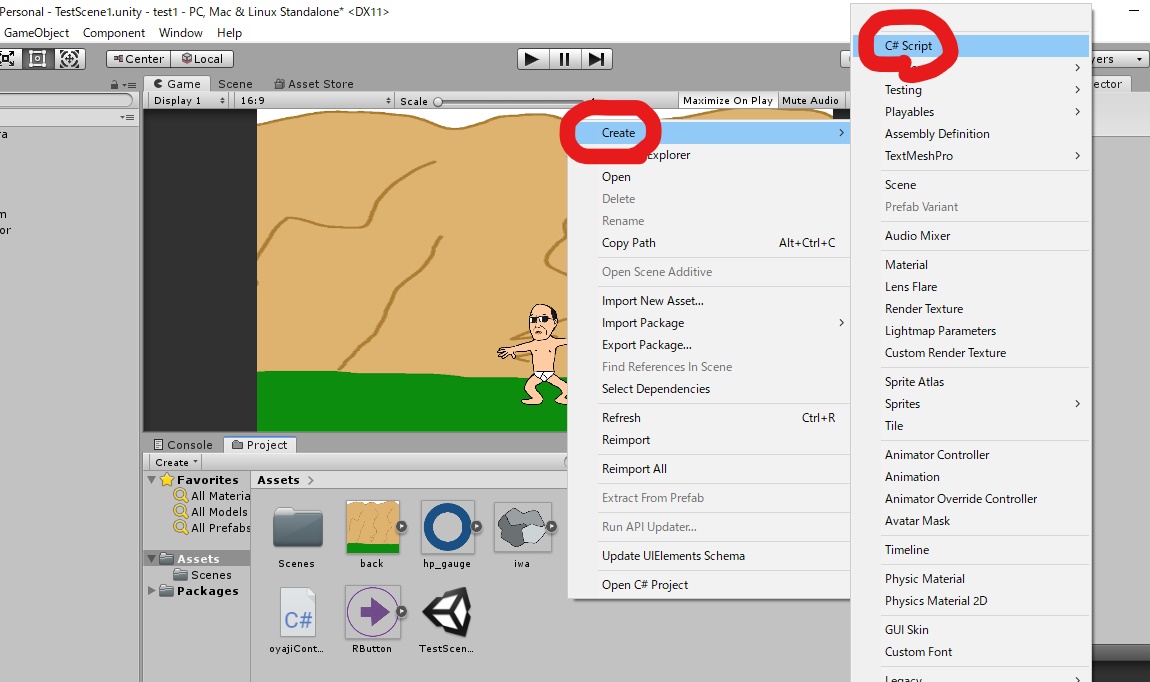Open the Asset Store tab
This screenshot has height=682, width=1150.
[x=314, y=84]
